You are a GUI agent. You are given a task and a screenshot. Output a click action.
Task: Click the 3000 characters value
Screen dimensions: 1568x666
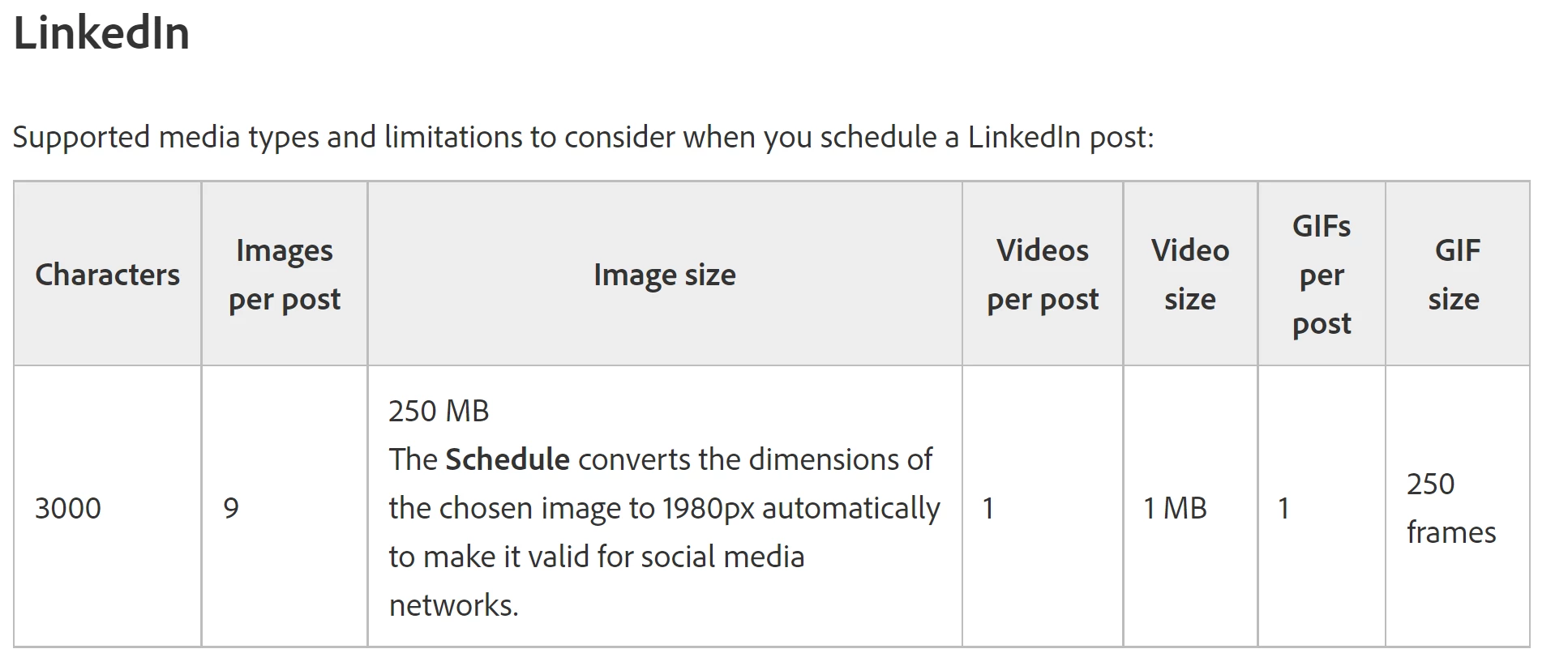point(68,508)
